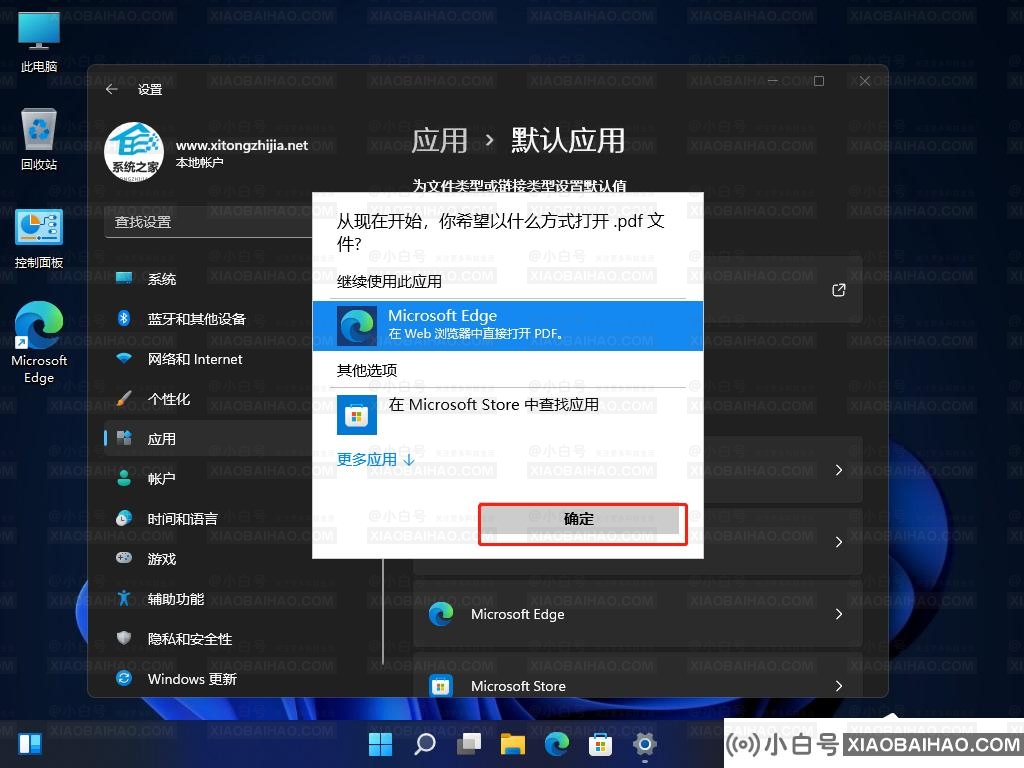Select 个性化 in the sidebar
The image size is (1024, 768).
pyautogui.click(x=209, y=399)
